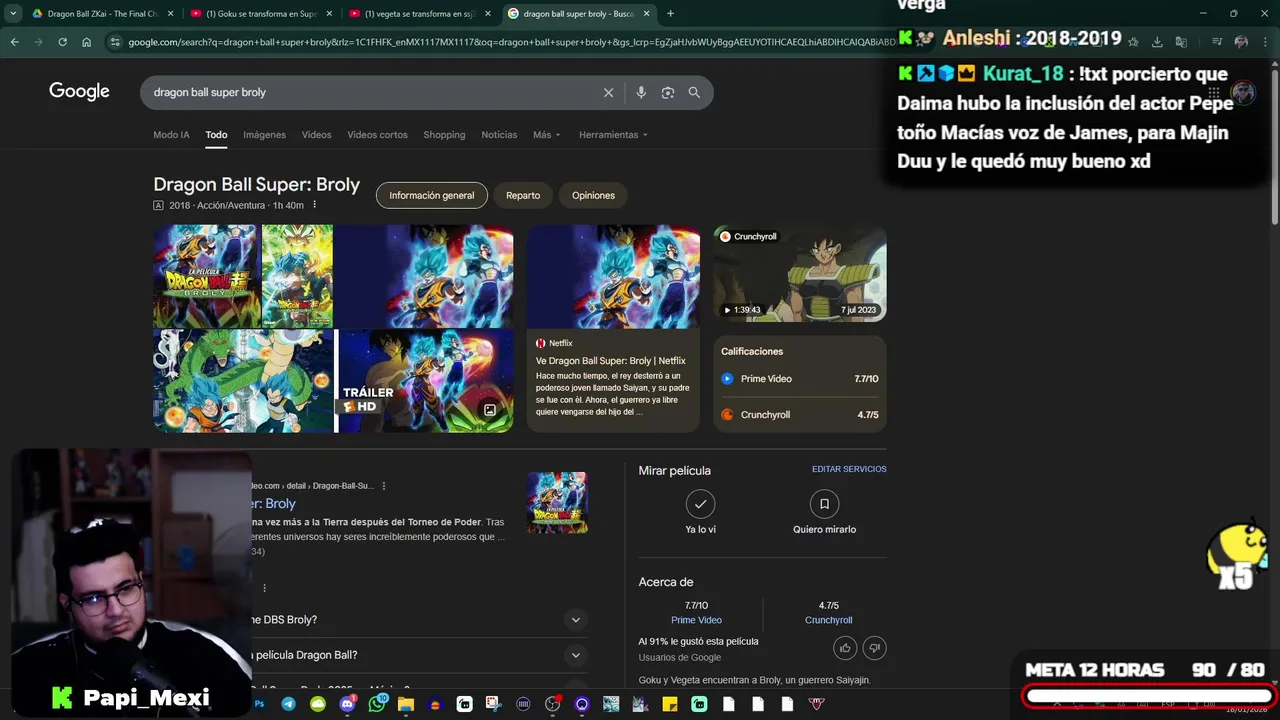
Task: Open a new browser tab
Action: [x=670, y=14]
